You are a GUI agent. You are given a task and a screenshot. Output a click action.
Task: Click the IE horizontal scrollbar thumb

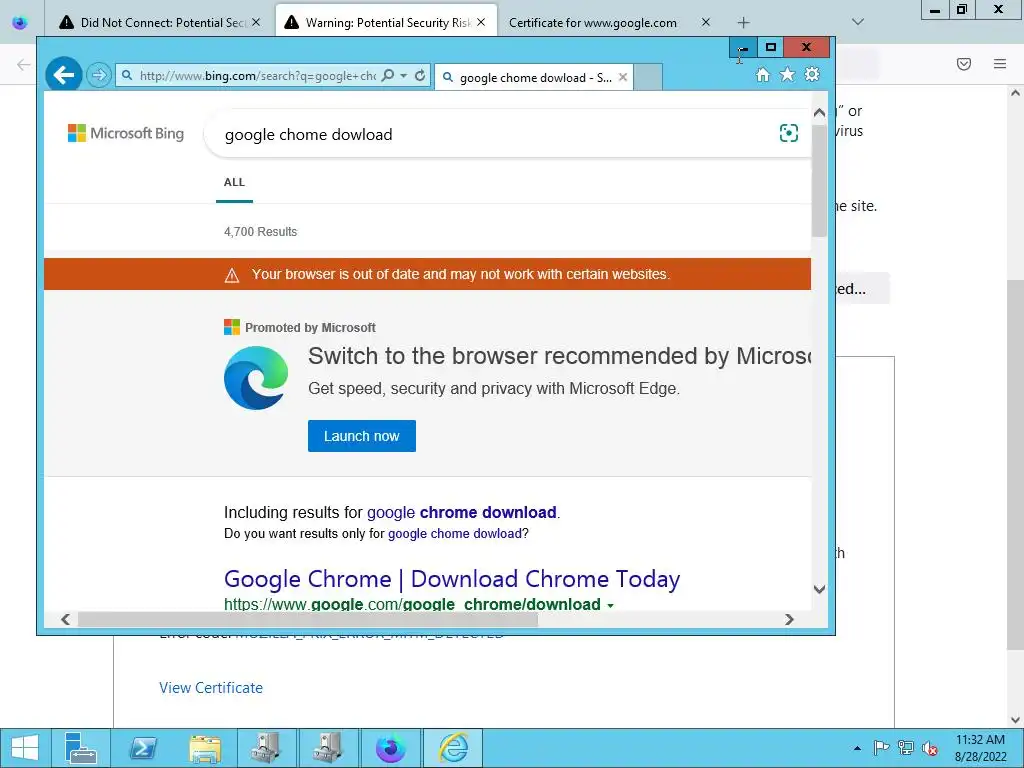point(308,619)
